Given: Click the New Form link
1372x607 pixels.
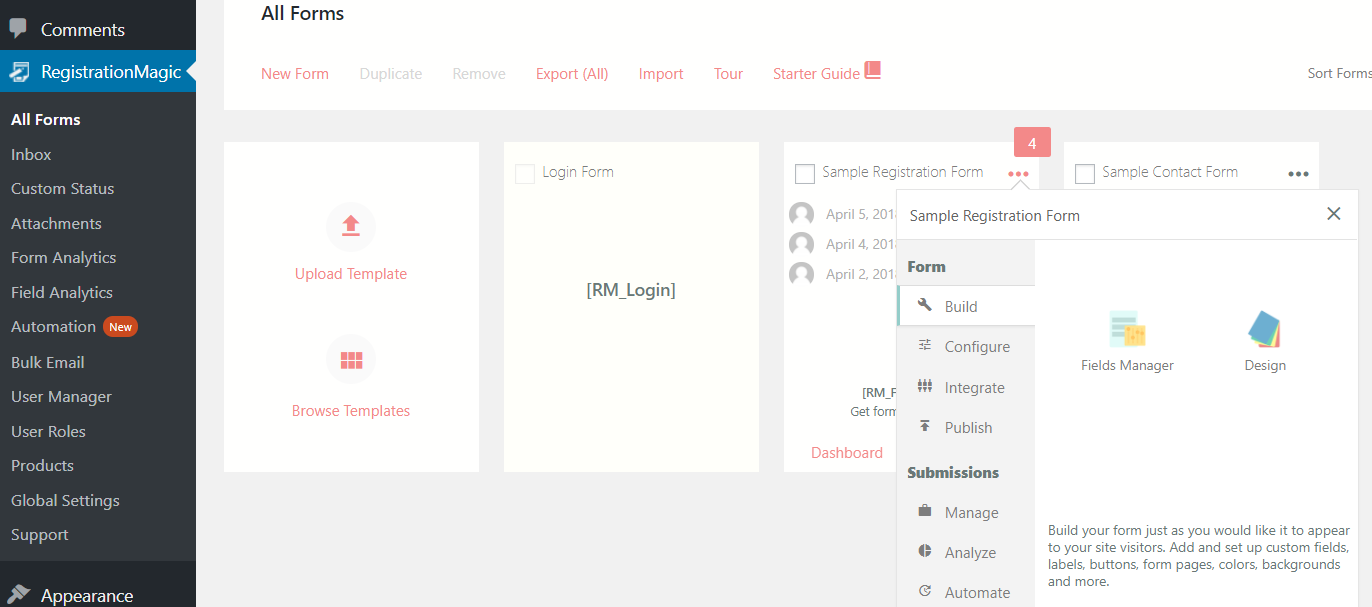Looking at the screenshot, I should point(295,74).
